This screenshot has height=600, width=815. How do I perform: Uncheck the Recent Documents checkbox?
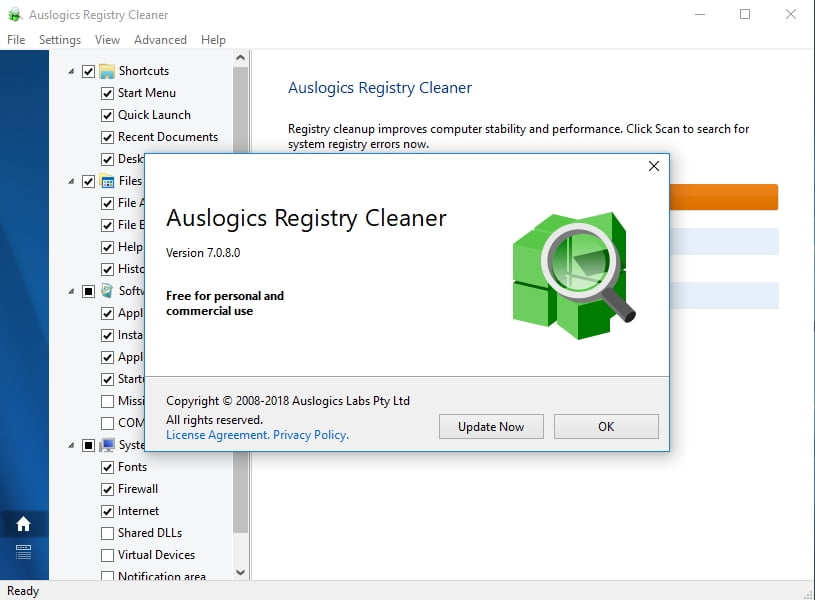click(x=107, y=137)
